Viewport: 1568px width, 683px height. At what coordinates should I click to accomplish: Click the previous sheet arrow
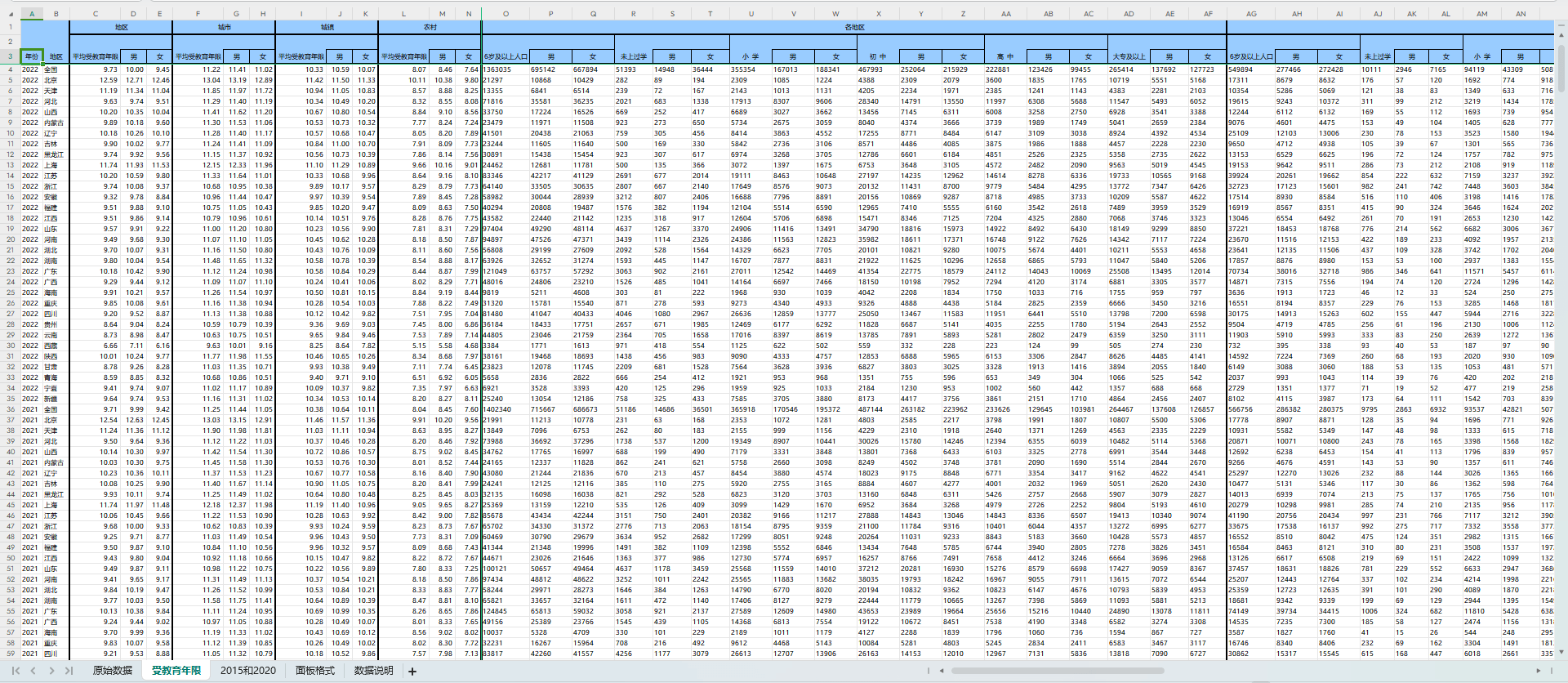[33, 671]
